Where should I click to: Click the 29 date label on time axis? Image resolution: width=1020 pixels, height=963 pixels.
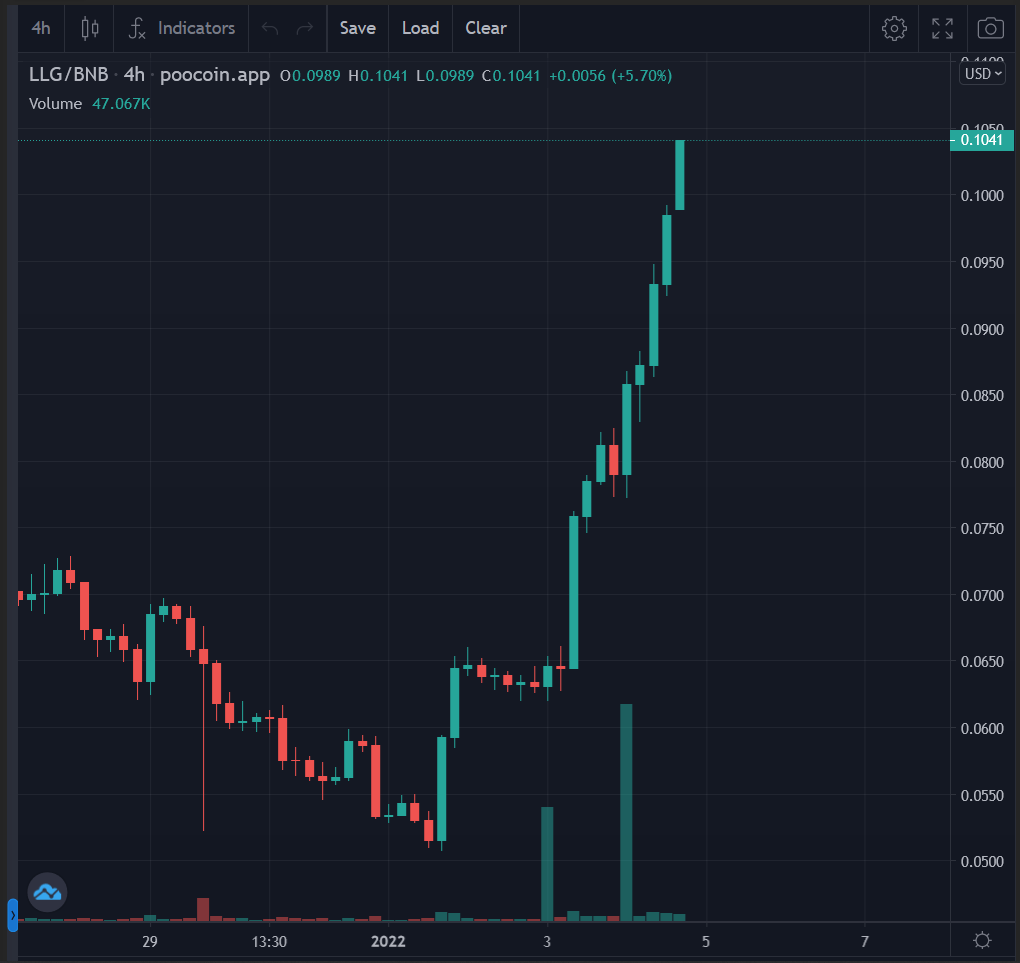click(x=150, y=941)
